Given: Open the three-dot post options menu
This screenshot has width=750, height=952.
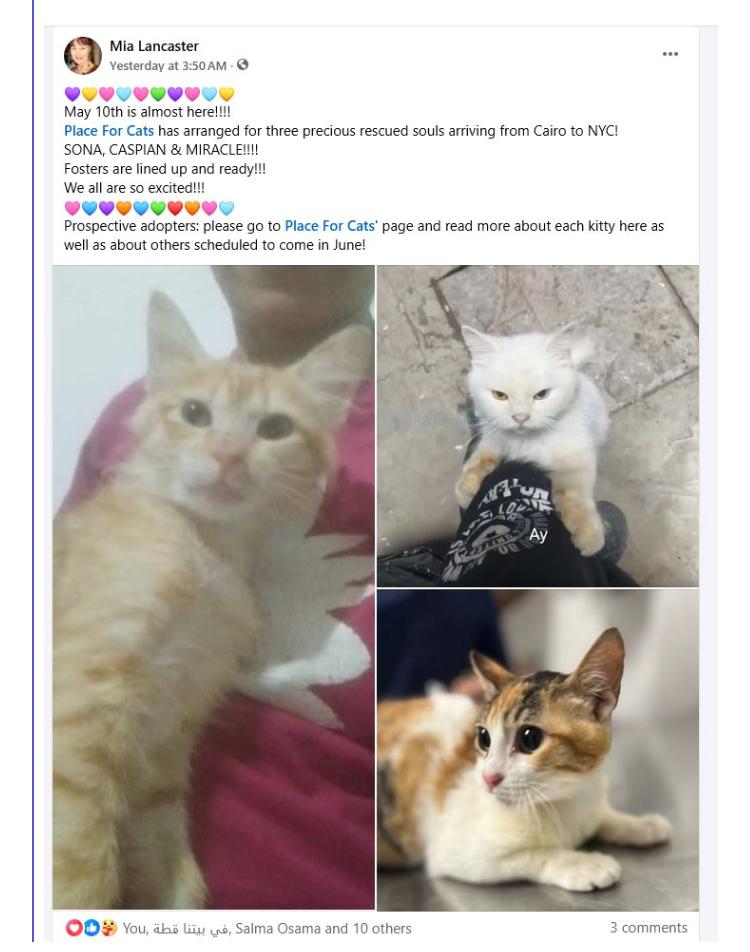Looking at the screenshot, I should [x=670, y=54].
